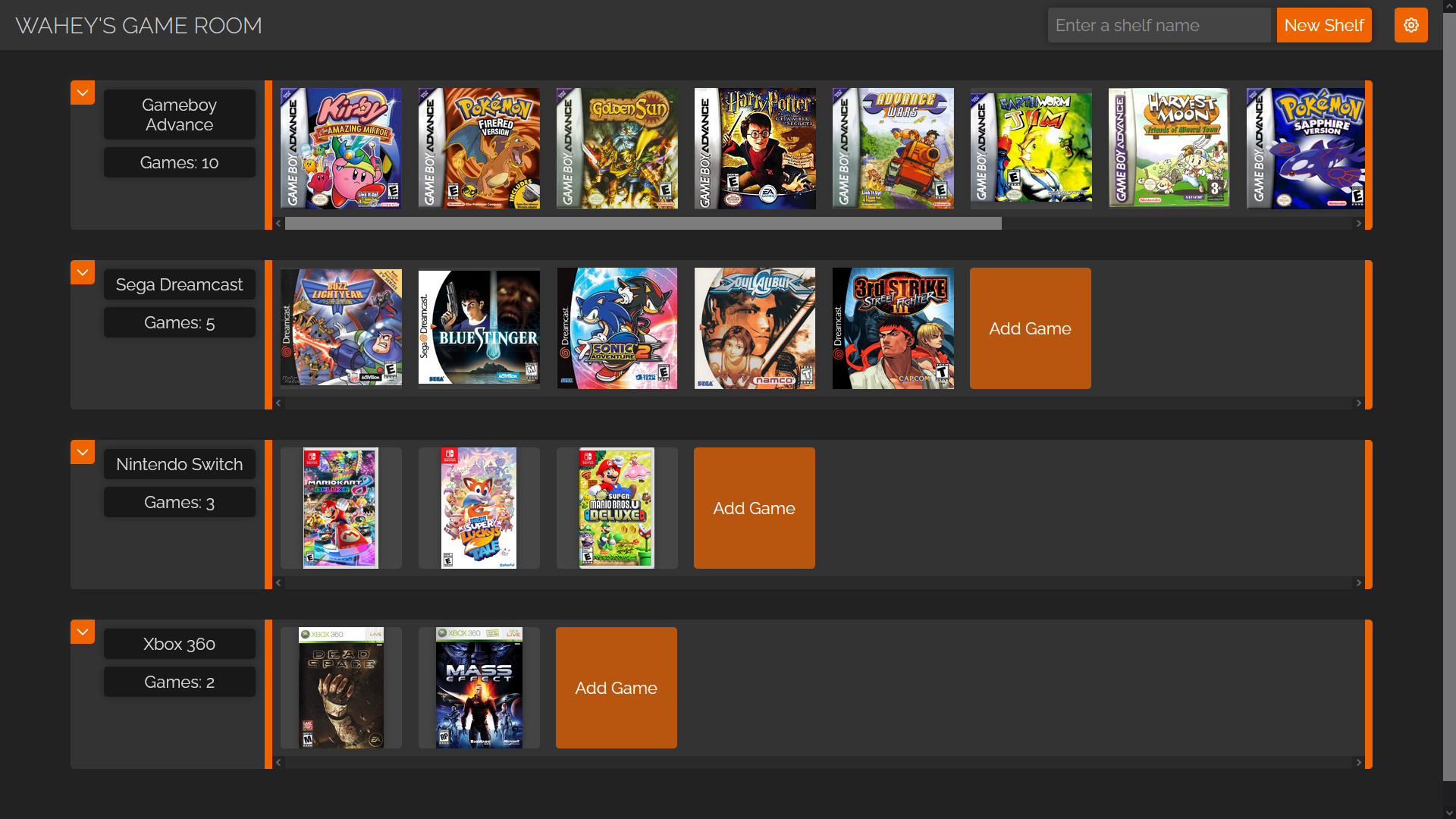Open Mario Kart 8 Deluxe cover

click(x=341, y=508)
